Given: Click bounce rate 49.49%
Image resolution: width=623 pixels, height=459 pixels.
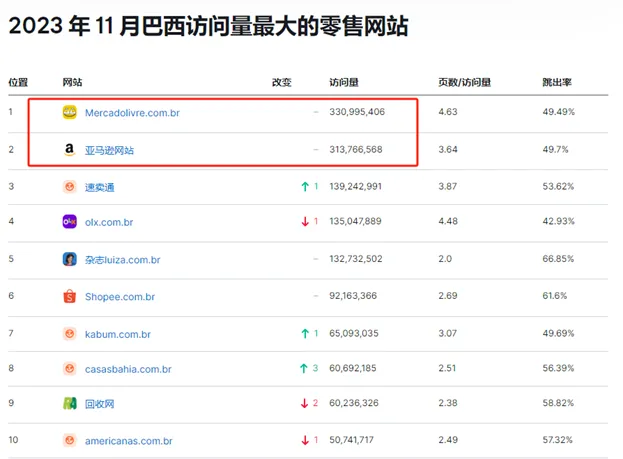Looking at the screenshot, I should [559, 112].
